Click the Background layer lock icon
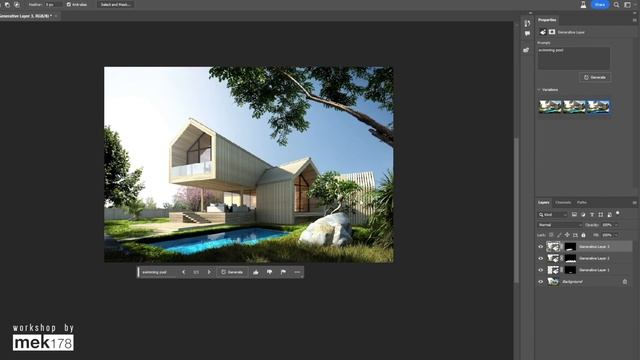 [x=625, y=282]
